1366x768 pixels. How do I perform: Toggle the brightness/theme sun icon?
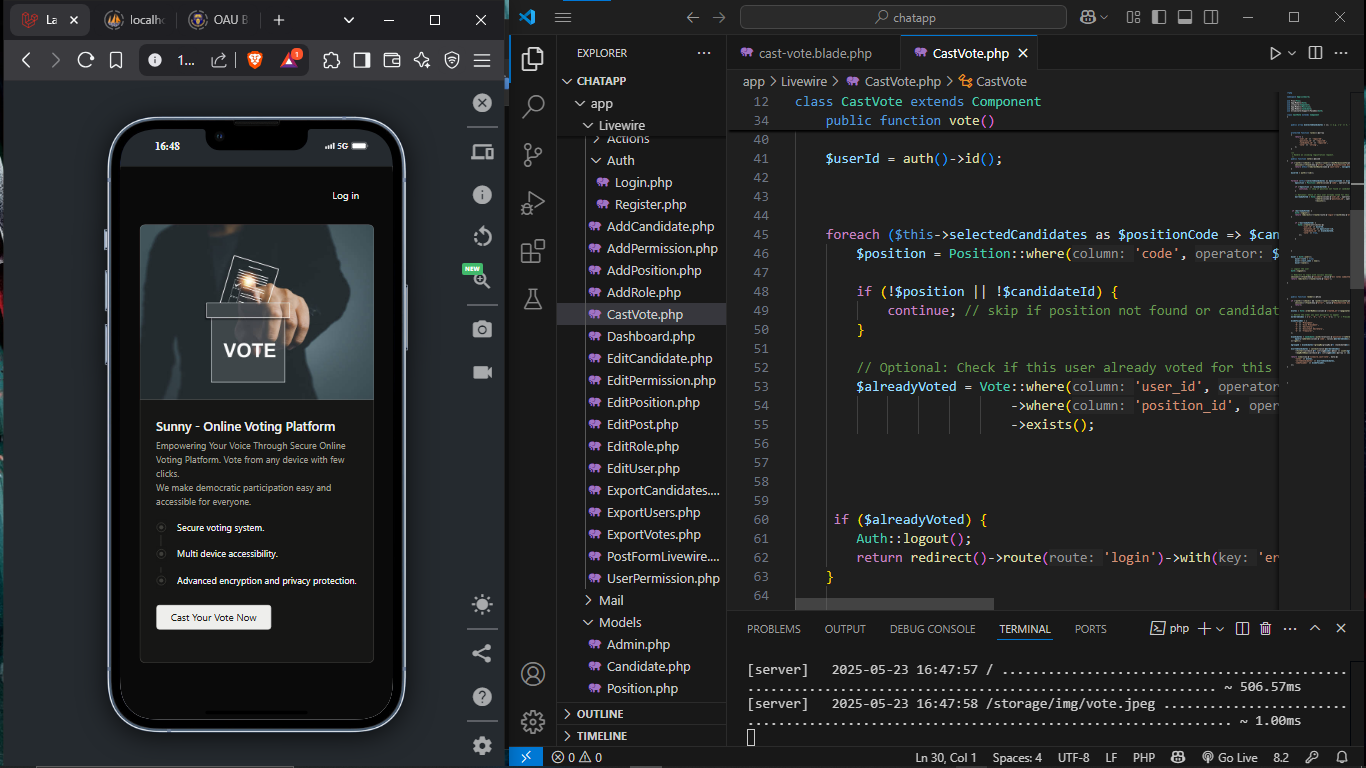482,604
